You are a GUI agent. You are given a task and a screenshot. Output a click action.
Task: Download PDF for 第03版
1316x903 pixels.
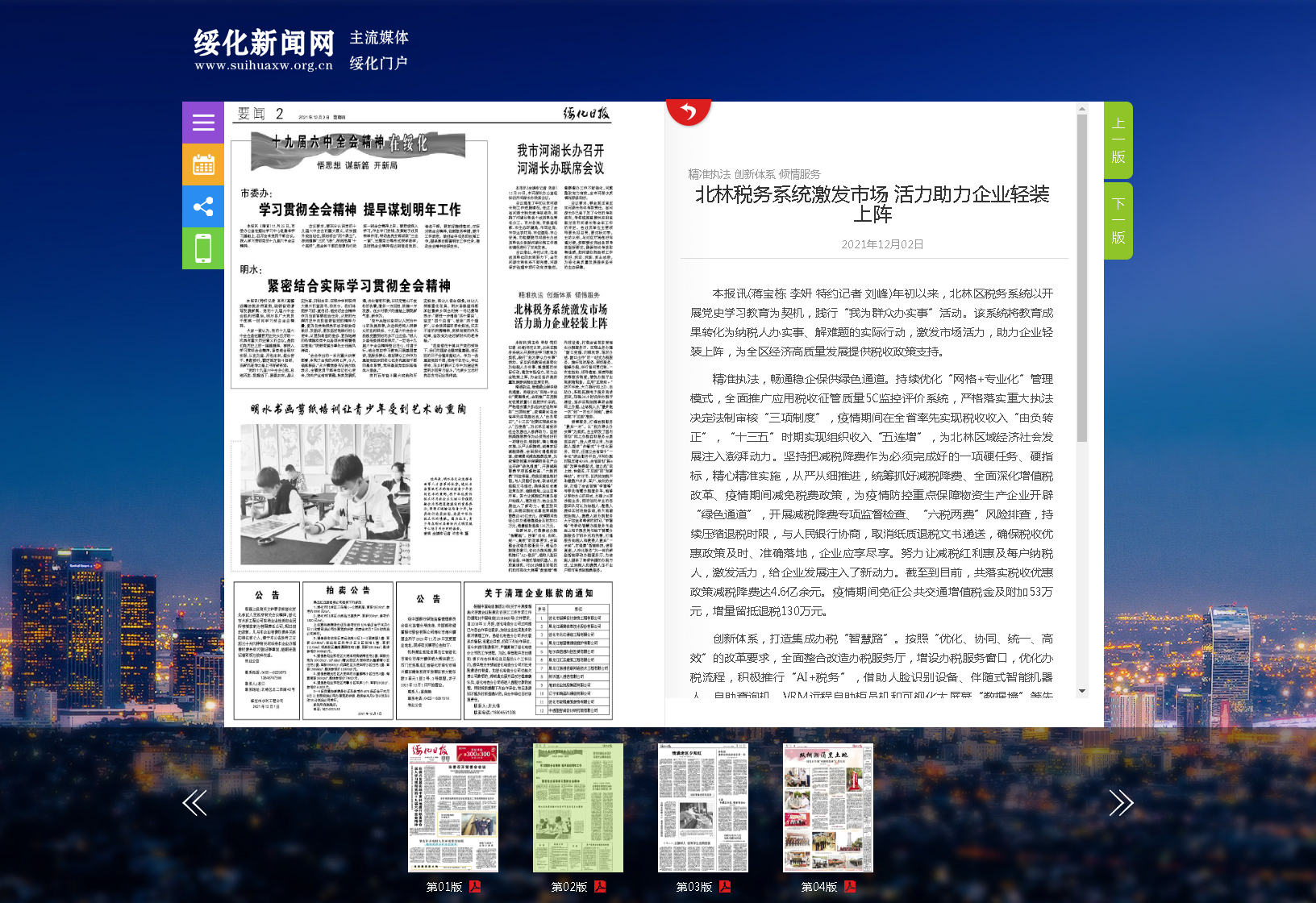pyautogui.click(x=725, y=887)
